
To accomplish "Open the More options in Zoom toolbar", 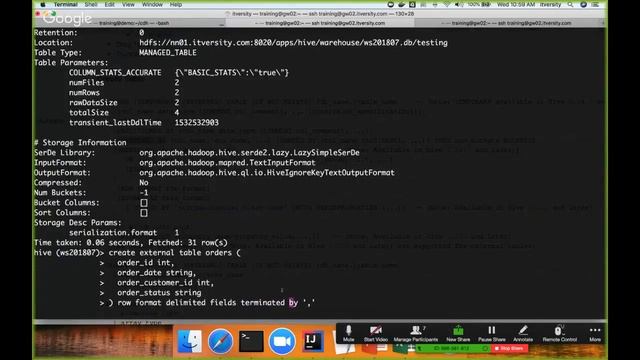I will click(595, 333).
